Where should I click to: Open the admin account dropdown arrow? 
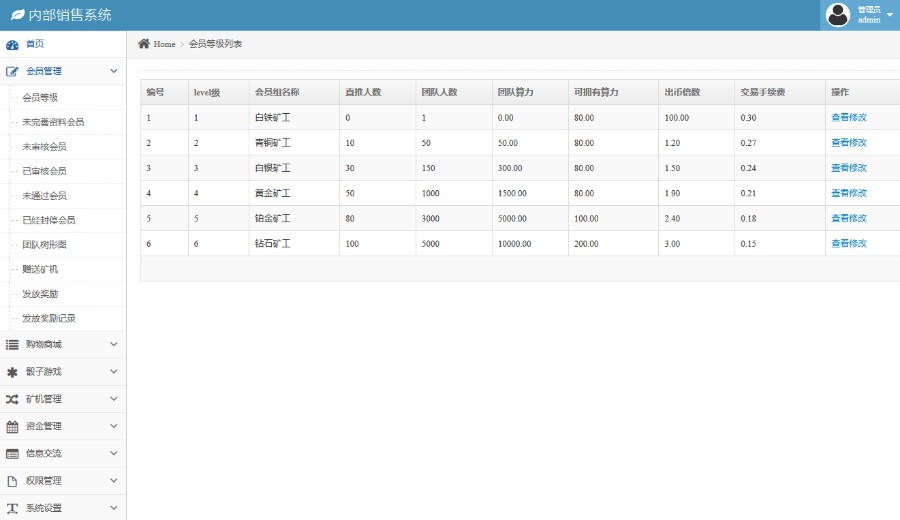890,15
